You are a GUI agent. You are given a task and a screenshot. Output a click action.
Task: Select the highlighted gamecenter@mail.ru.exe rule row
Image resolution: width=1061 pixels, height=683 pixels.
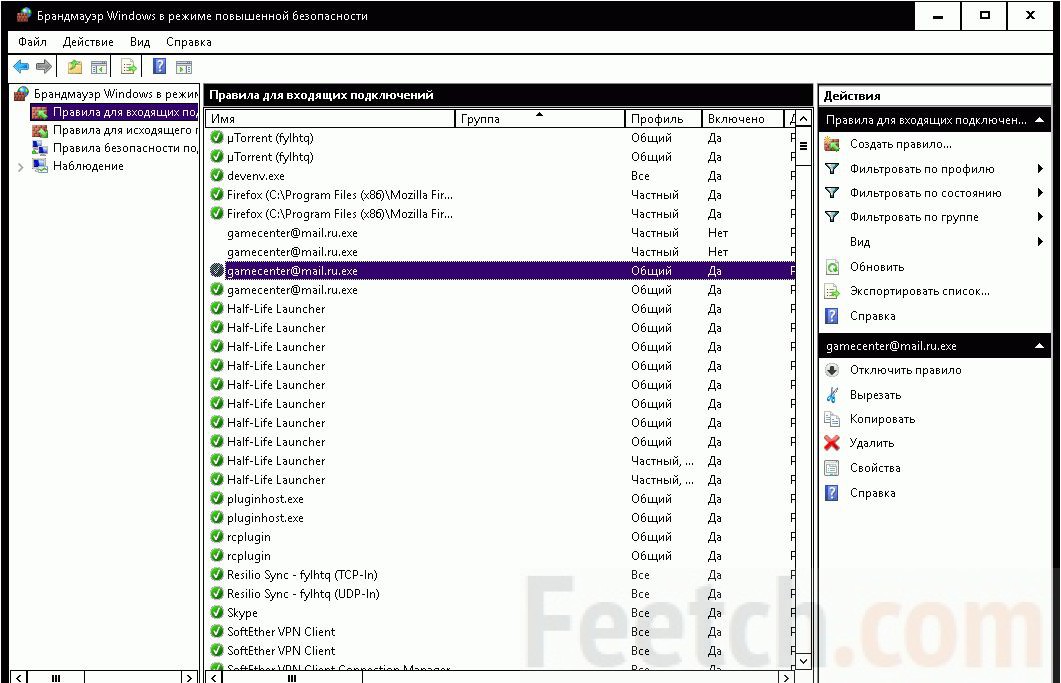coord(501,271)
